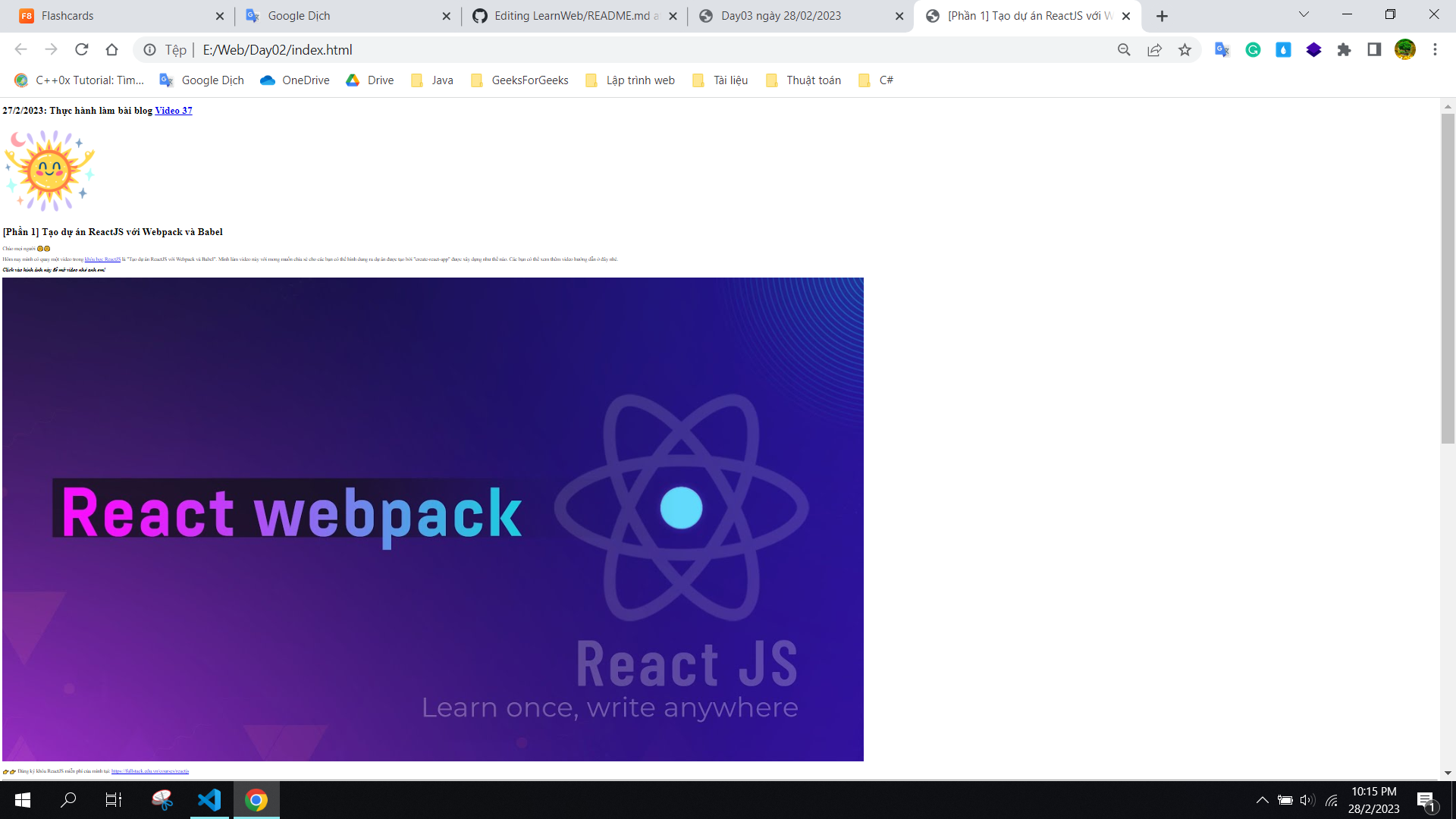Share the page via the share icon
The image size is (1456, 819).
click(x=1154, y=49)
